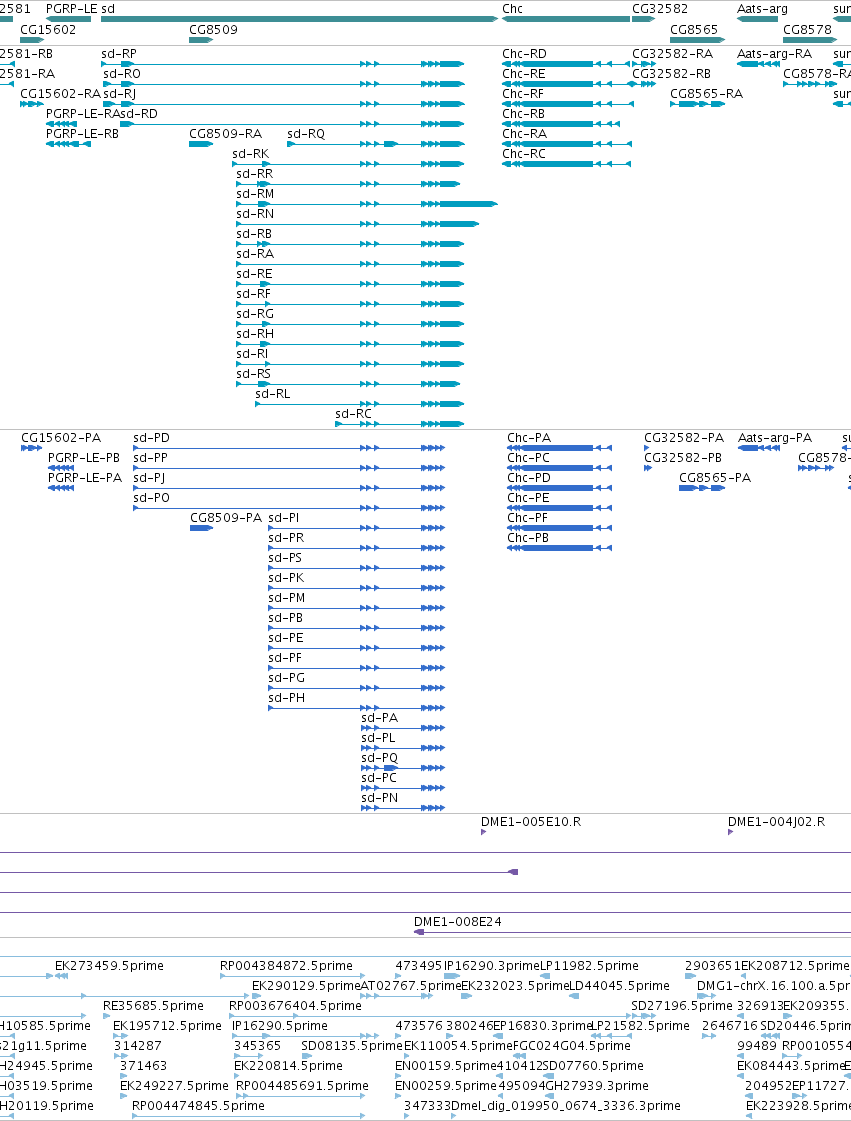Select EST LP11982.5prime
This screenshot has height=1121, width=851.
tap(546, 976)
